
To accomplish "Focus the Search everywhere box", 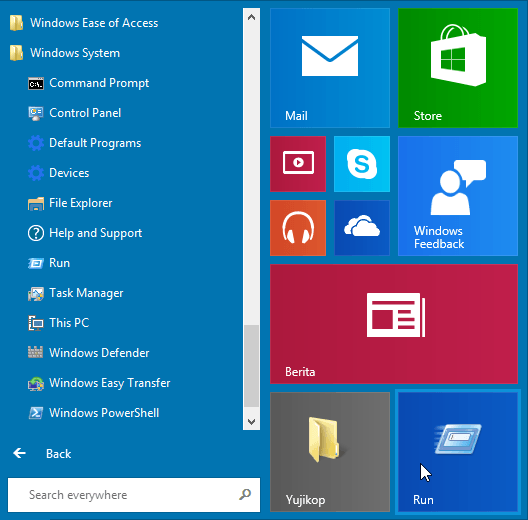I will 134,495.
